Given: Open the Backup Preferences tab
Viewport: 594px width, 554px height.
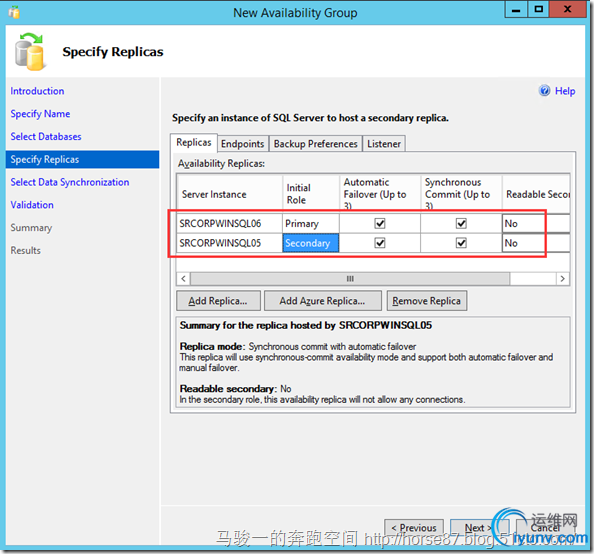Looking at the screenshot, I should coord(316,144).
